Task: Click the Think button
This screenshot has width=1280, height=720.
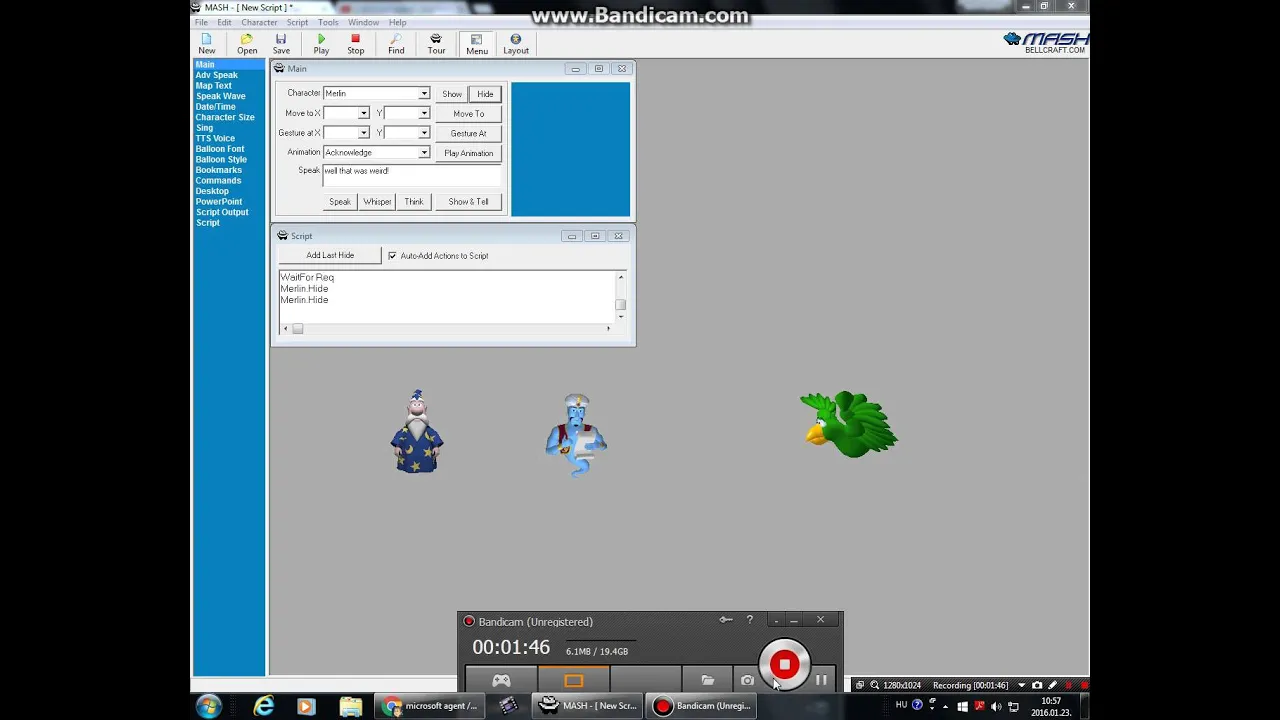Action: [x=414, y=202]
